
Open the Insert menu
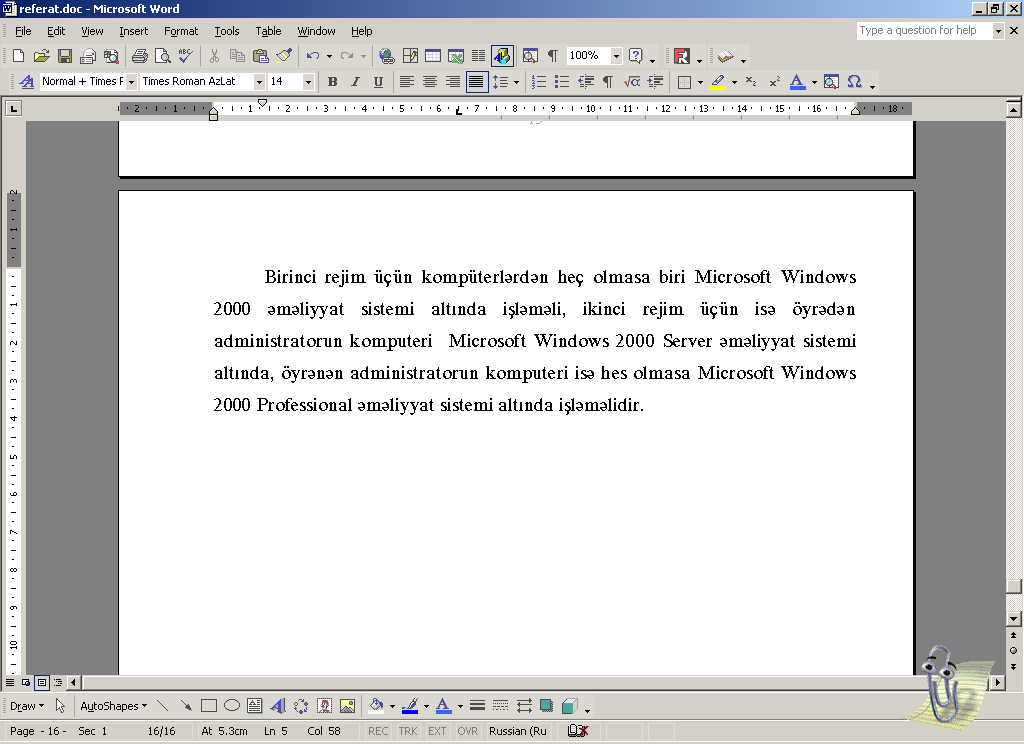pos(133,31)
